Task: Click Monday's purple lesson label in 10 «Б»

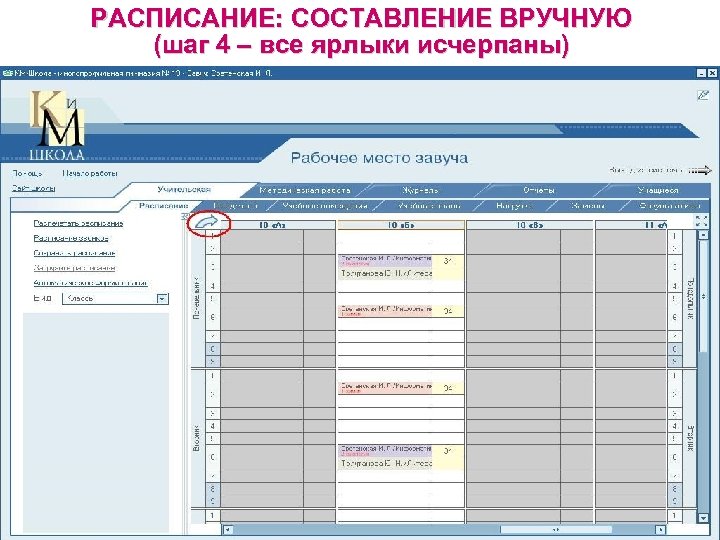Action: [385, 261]
